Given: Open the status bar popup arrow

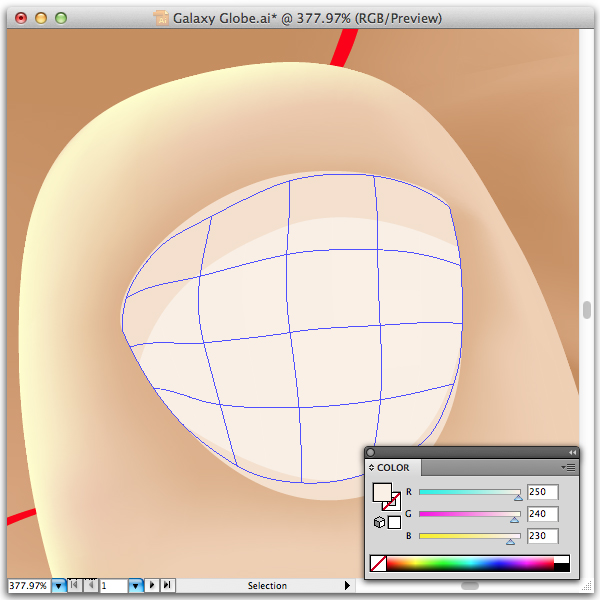Looking at the screenshot, I should pyautogui.click(x=347, y=585).
